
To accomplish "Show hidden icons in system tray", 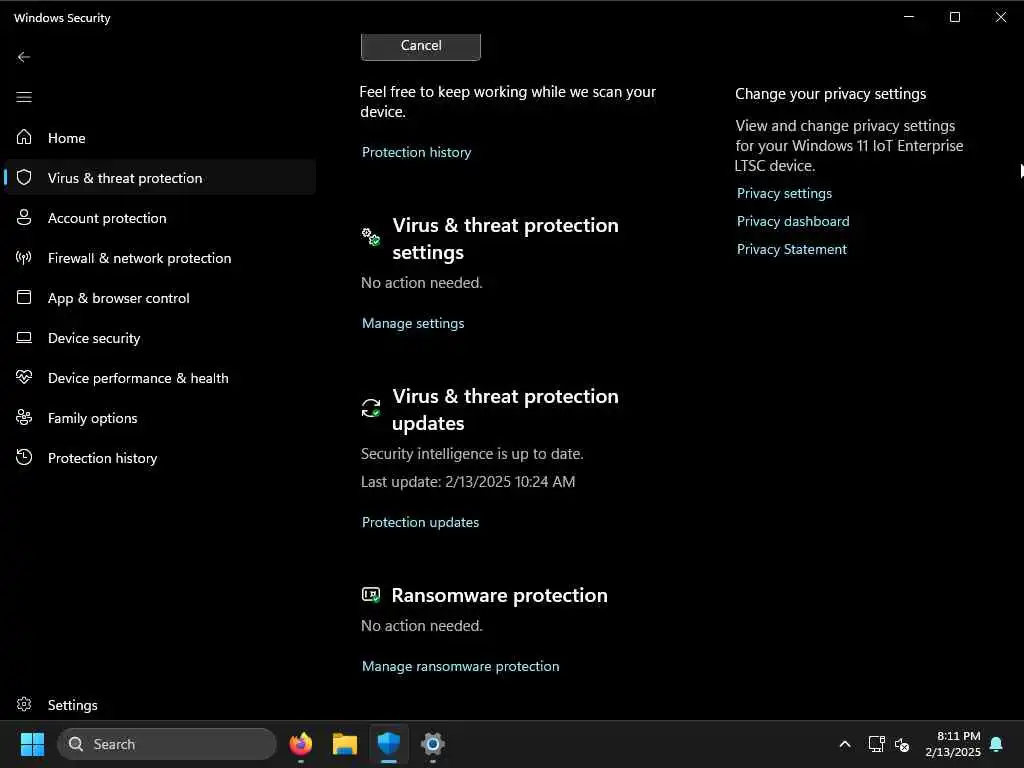I will [844, 744].
